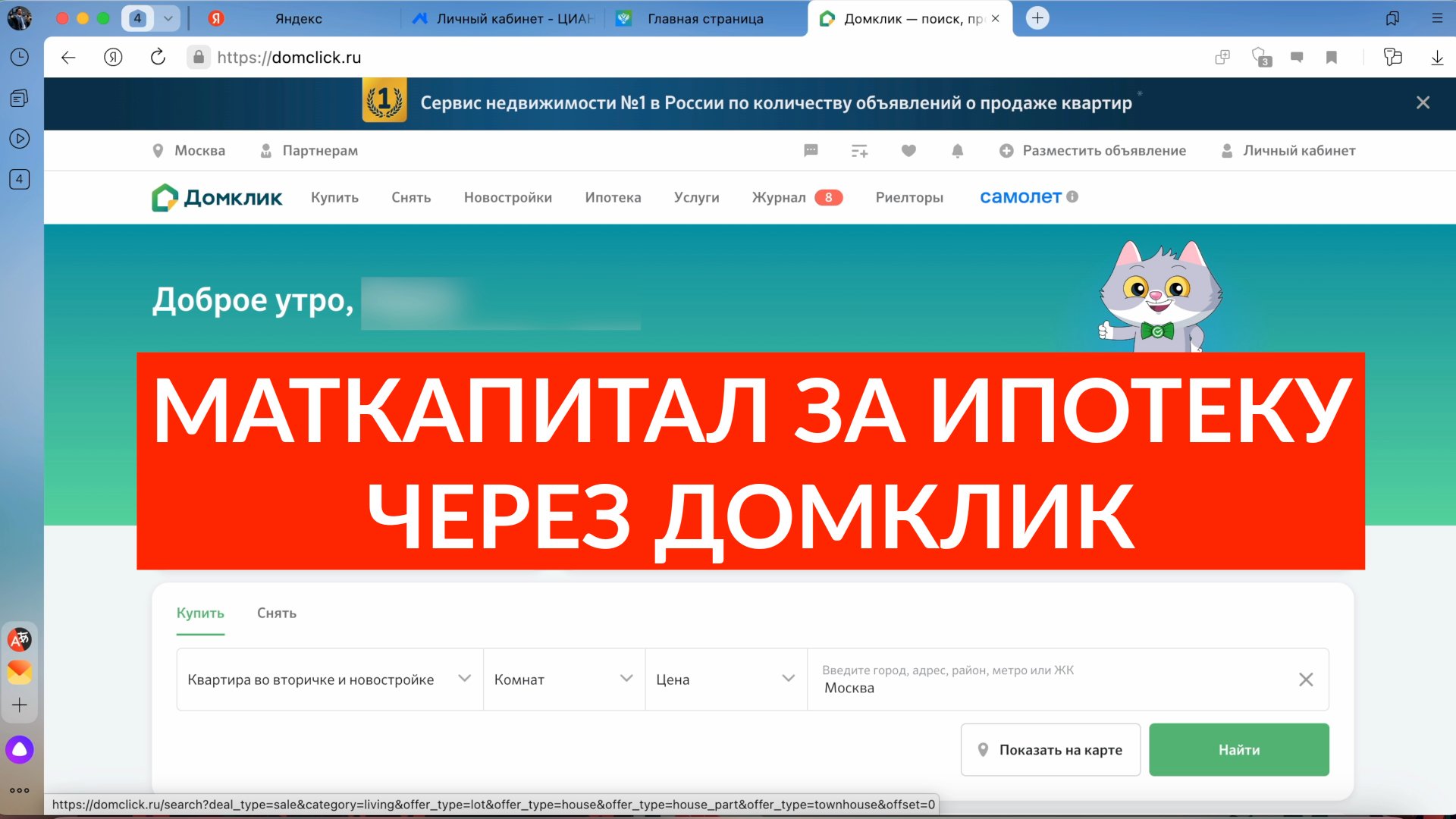Screen dimensions: 1456x819
Task: Click the Показать на карте button
Action: coord(1050,750)
